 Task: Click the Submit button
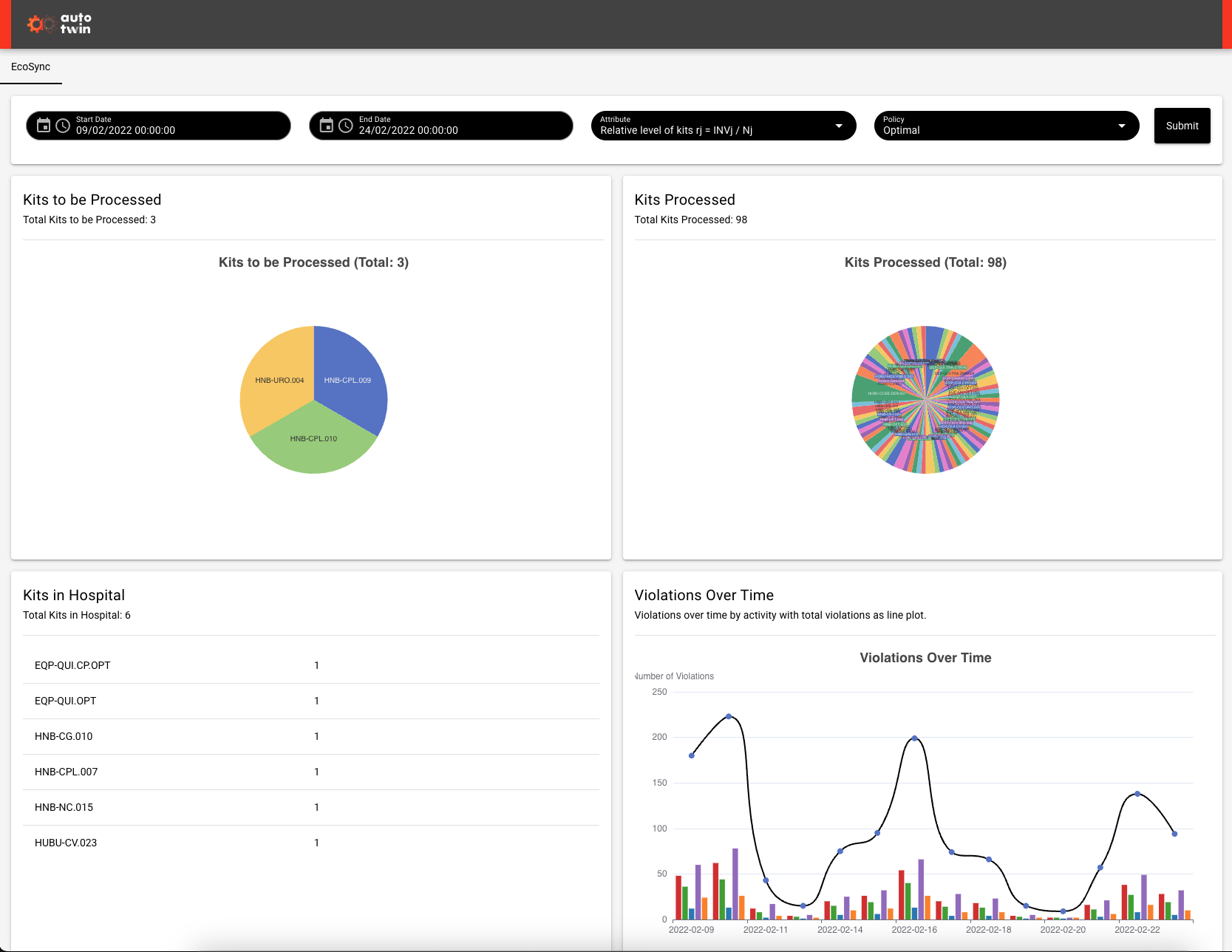tap(1182, 126)
